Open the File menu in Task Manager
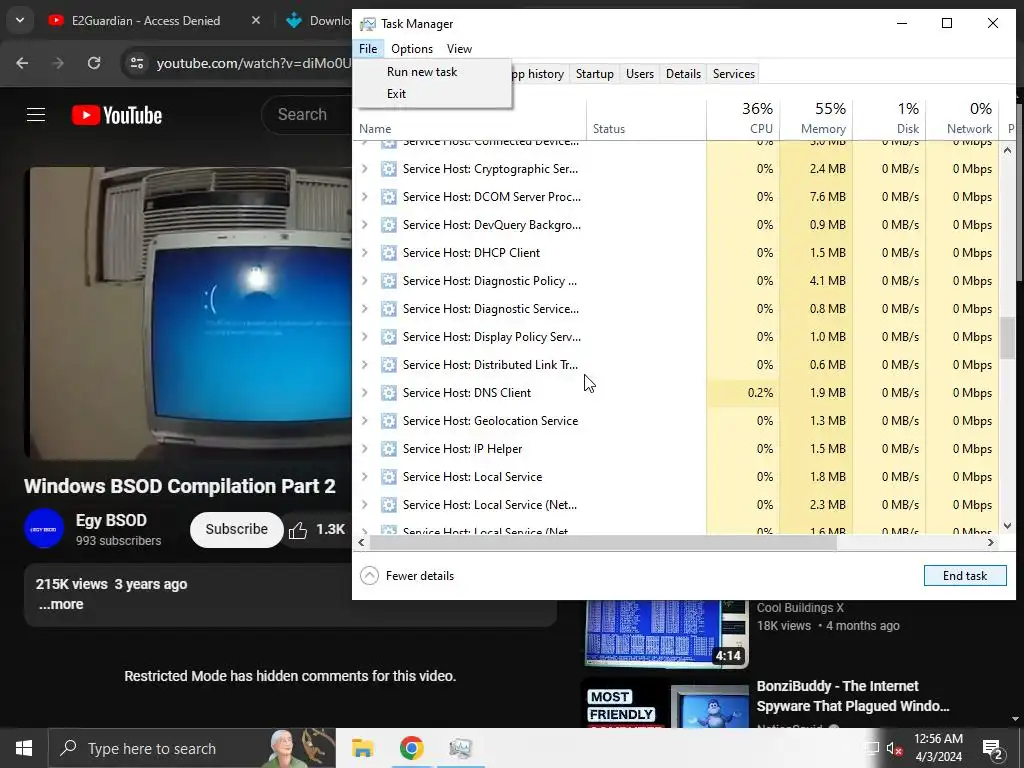The width and height of the screenshot is (1024, 768). pos(368,49)
